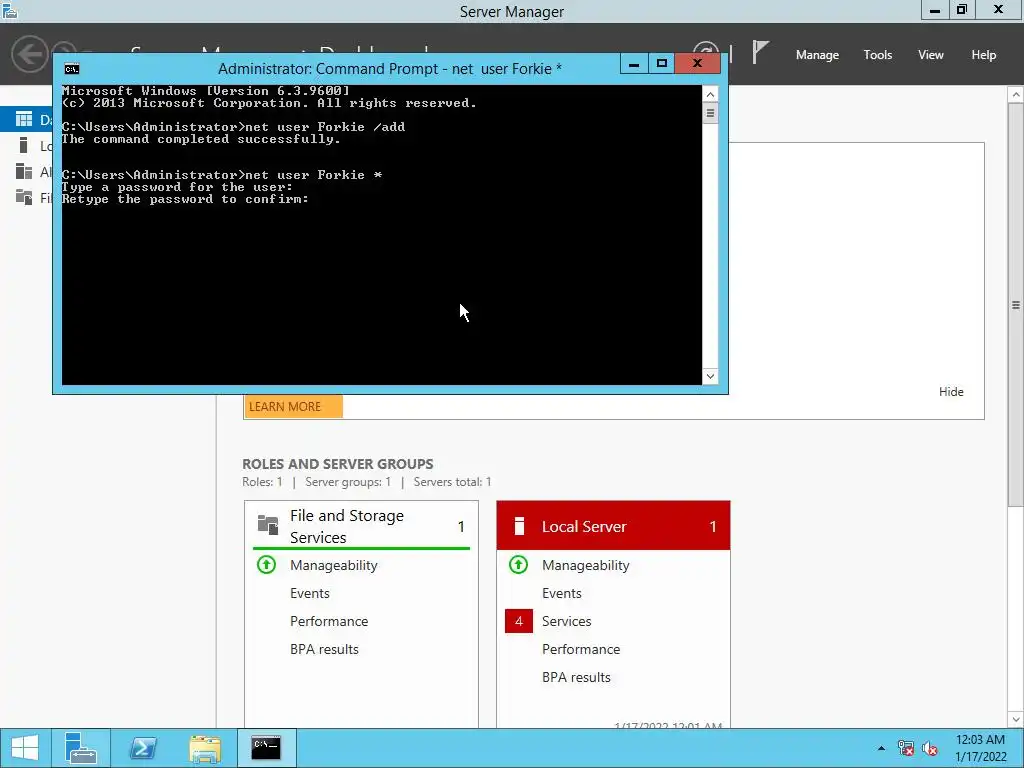The width and height of the screenshot is (1024, 768).
Task: Click Local Server Manageability status icon
Action: point(519,564)
